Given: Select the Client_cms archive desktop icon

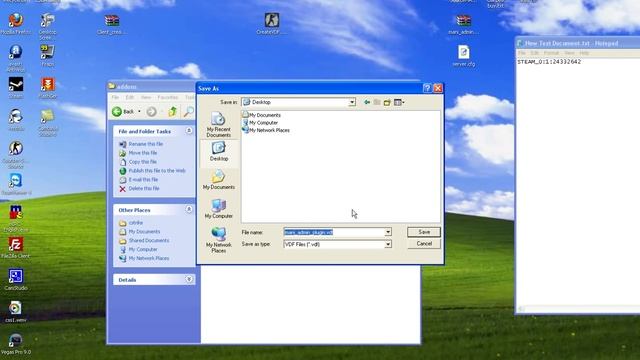Looking at the screenshot, I should coord(111,24).
